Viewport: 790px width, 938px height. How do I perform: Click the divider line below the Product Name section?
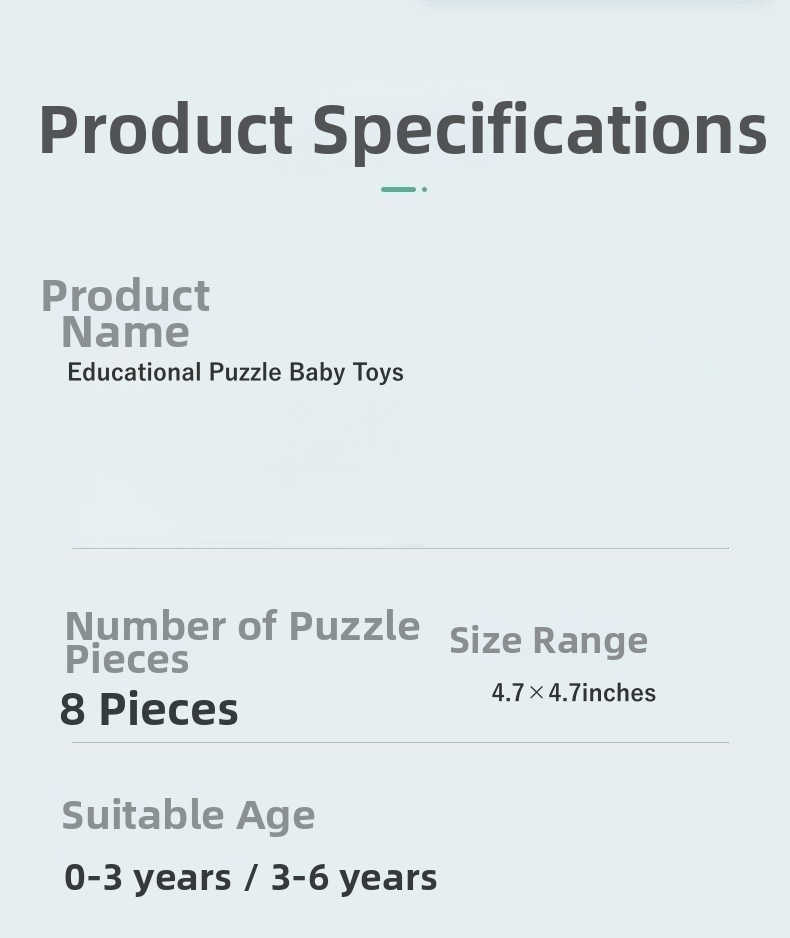[400, 548]
